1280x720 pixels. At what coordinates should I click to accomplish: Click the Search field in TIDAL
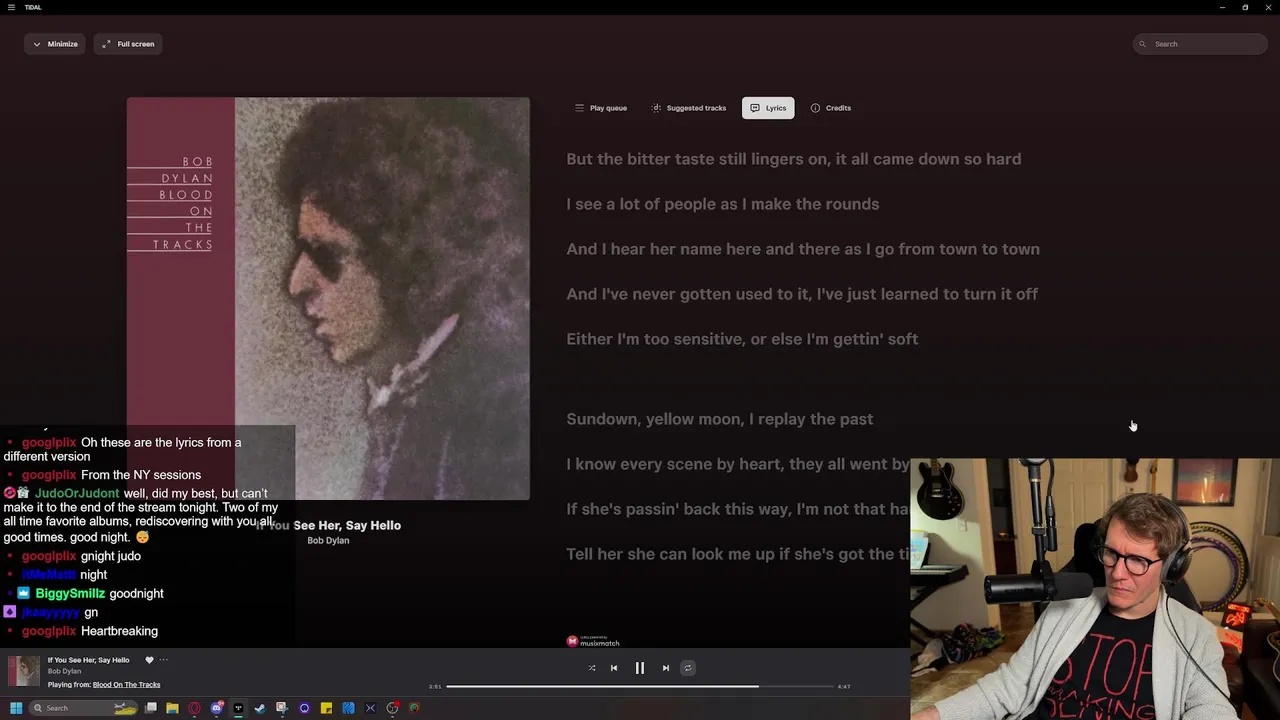point(1200,44)
